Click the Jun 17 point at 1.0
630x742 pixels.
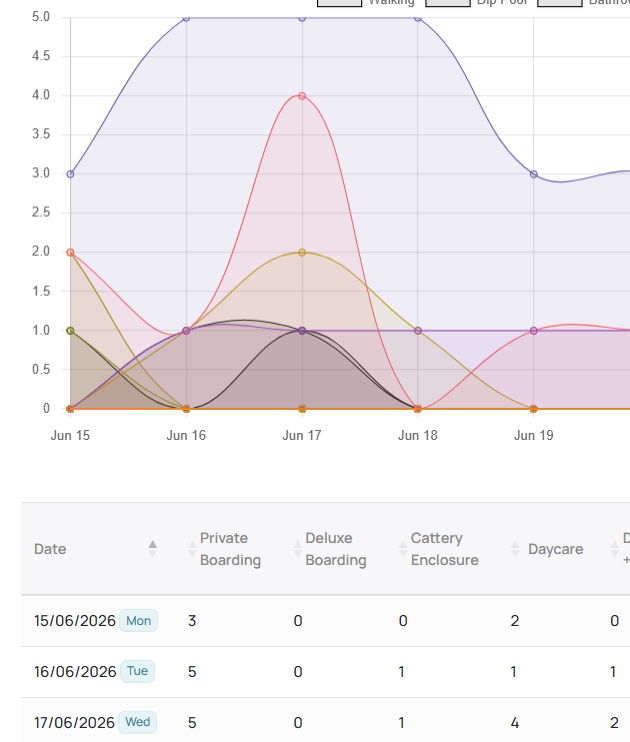coord(302,331)
